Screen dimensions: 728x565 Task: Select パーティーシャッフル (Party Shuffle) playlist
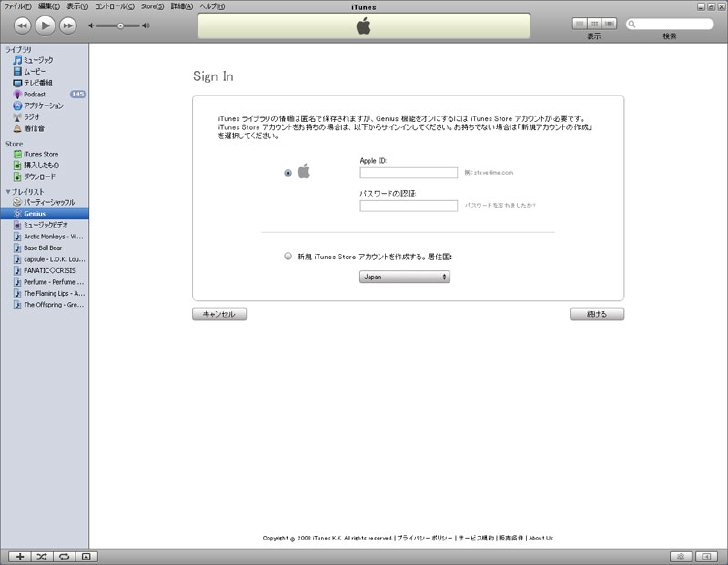point(44,202)
